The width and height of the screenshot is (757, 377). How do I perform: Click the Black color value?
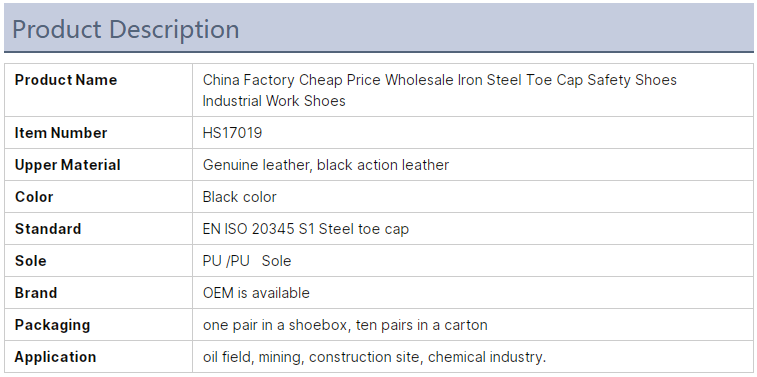point(239,197)
